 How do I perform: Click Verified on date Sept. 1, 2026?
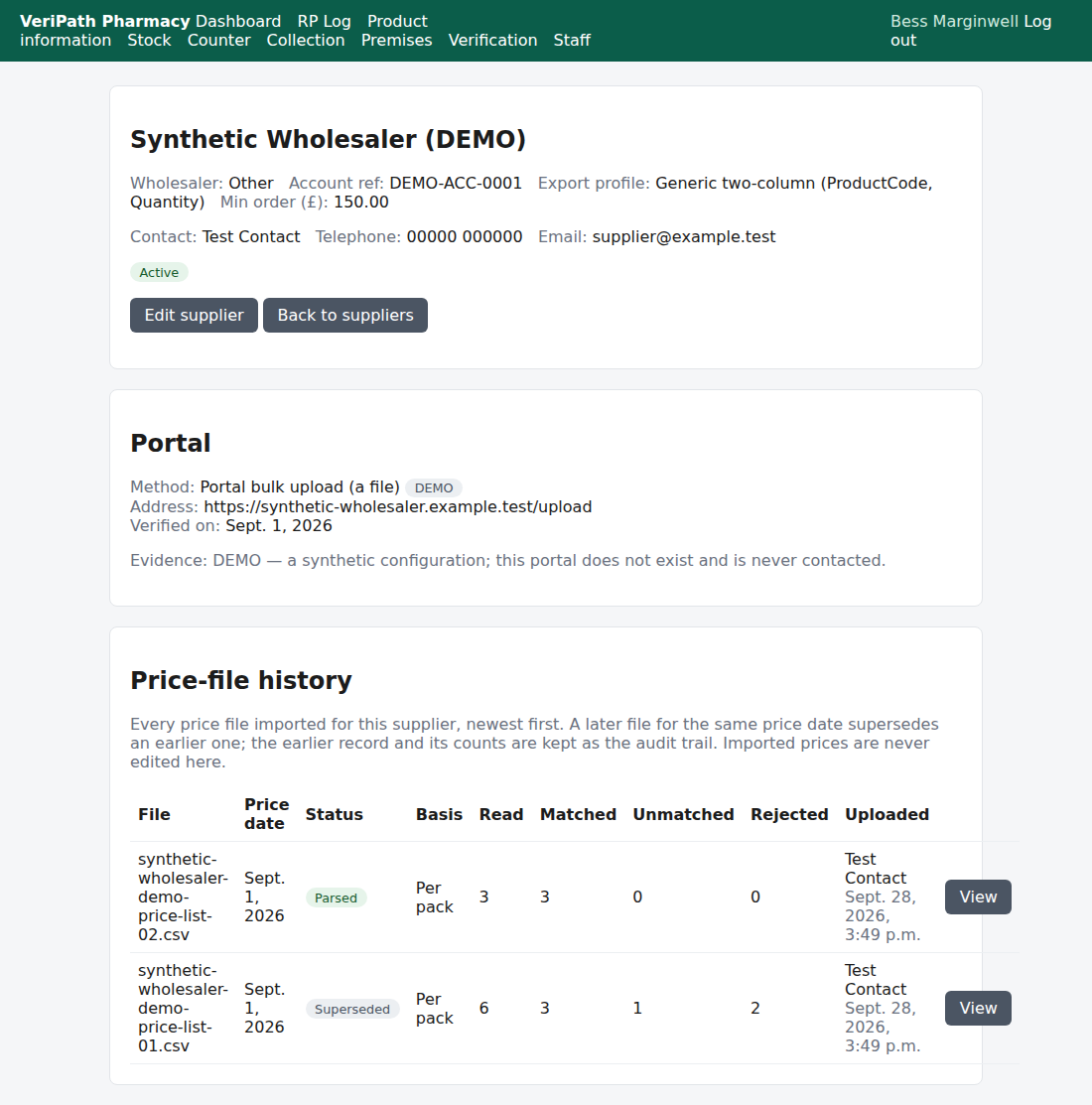tap(279, 526)
